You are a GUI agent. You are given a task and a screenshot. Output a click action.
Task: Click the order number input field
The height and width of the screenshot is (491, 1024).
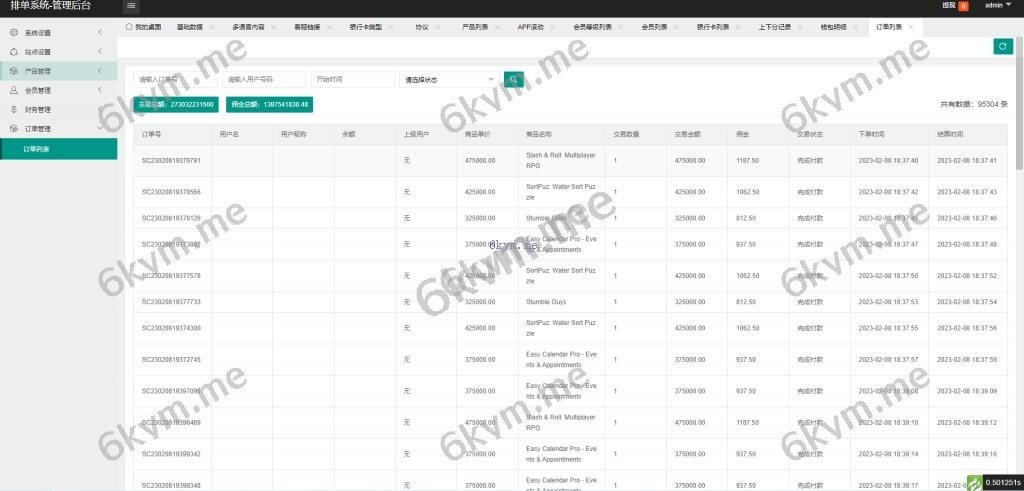pos(174,79)
